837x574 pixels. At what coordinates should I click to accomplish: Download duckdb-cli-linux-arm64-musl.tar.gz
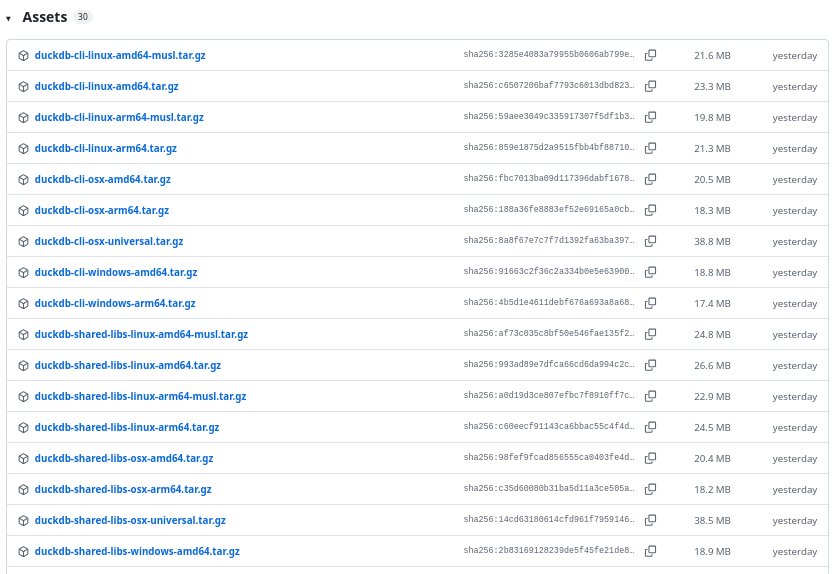(x=119, y=117)
